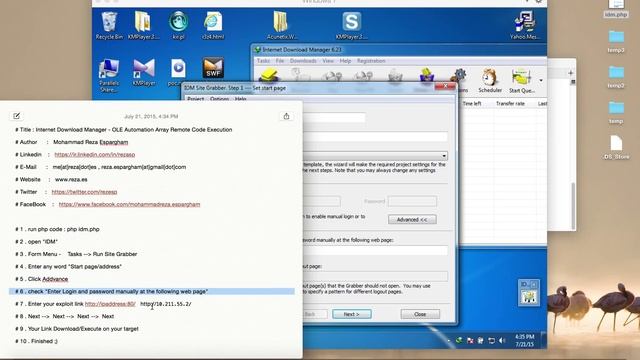Click the Add URL icon in IDM toolbar
This screenshot has width=640, height=360.
pyautogui.click(x=269, y=75)
